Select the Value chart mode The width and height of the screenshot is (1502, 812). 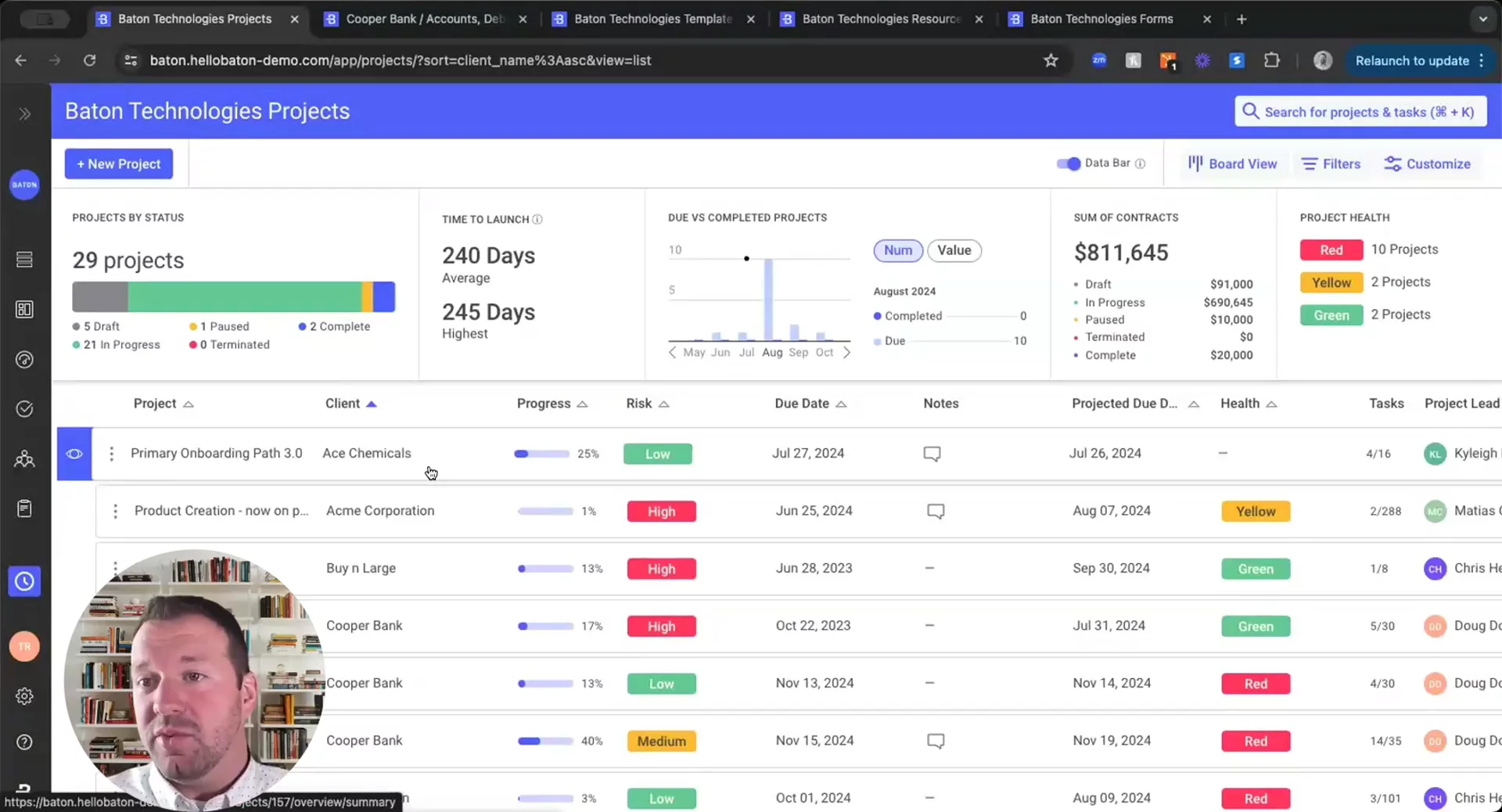[x=954, y=250]
